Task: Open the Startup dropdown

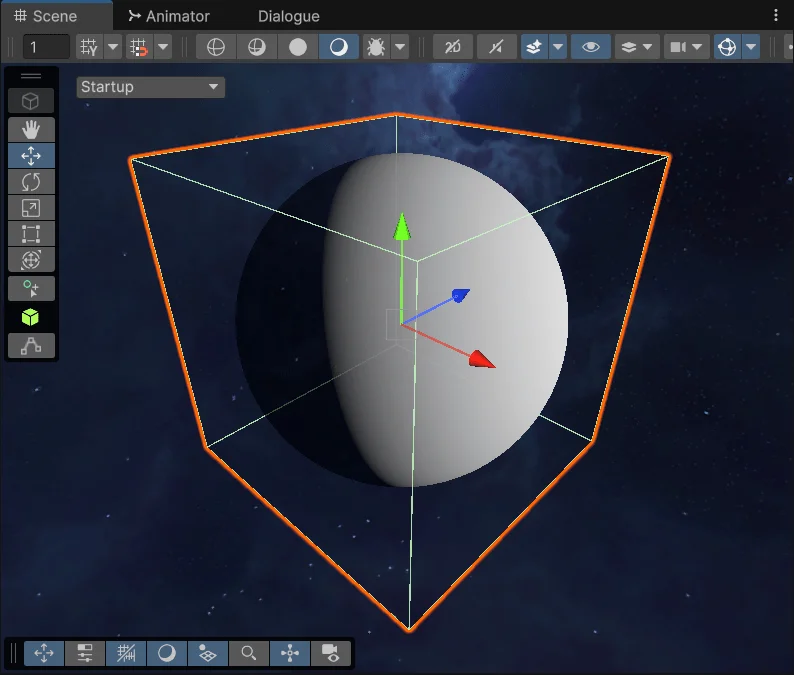Action: point(150,87)
